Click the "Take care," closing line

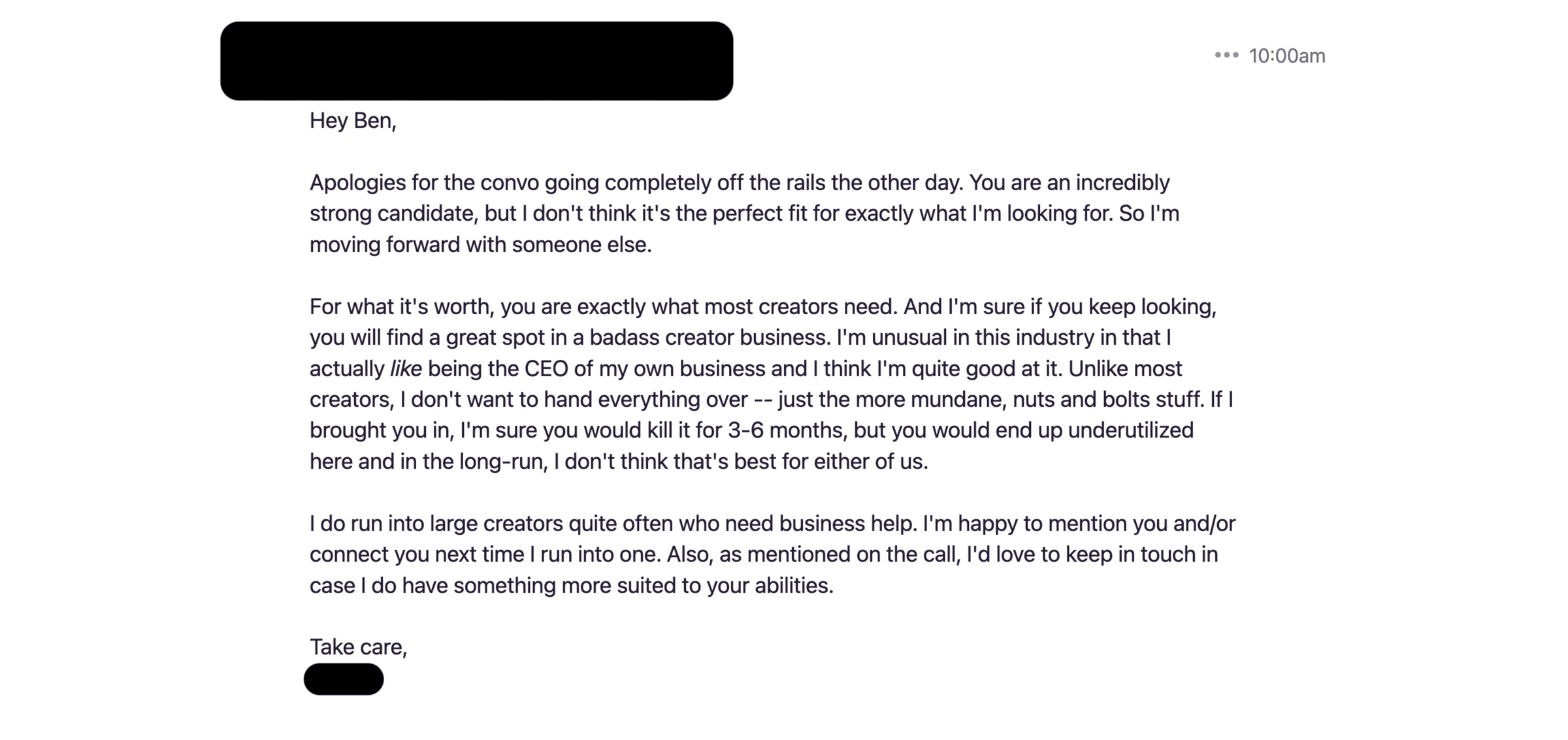[x=358, y=647]
